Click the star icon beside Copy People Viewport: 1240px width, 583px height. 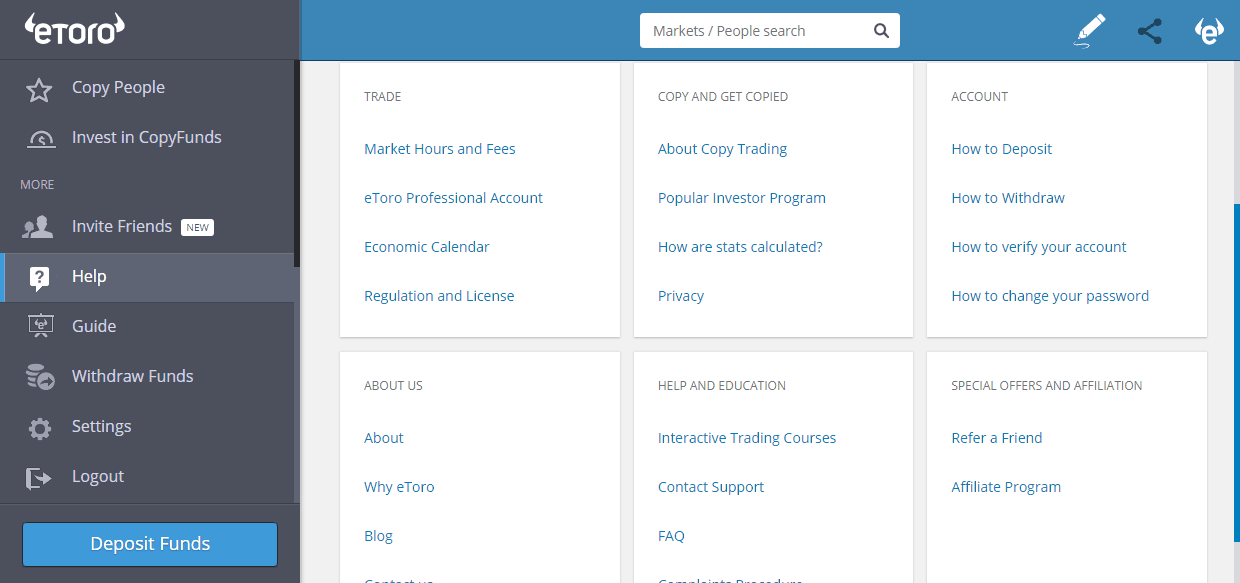point(39,91)
